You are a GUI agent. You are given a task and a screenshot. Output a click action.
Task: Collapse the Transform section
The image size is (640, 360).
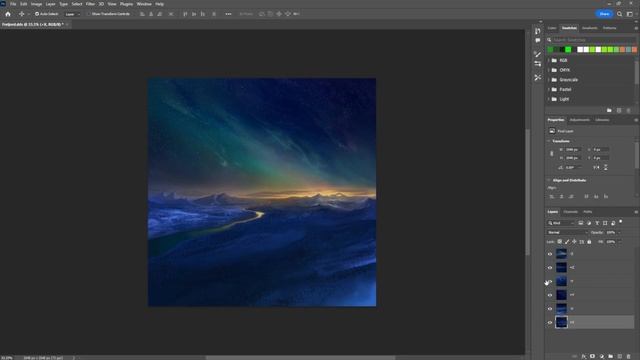pyautogui.click(x=549, y=141)
